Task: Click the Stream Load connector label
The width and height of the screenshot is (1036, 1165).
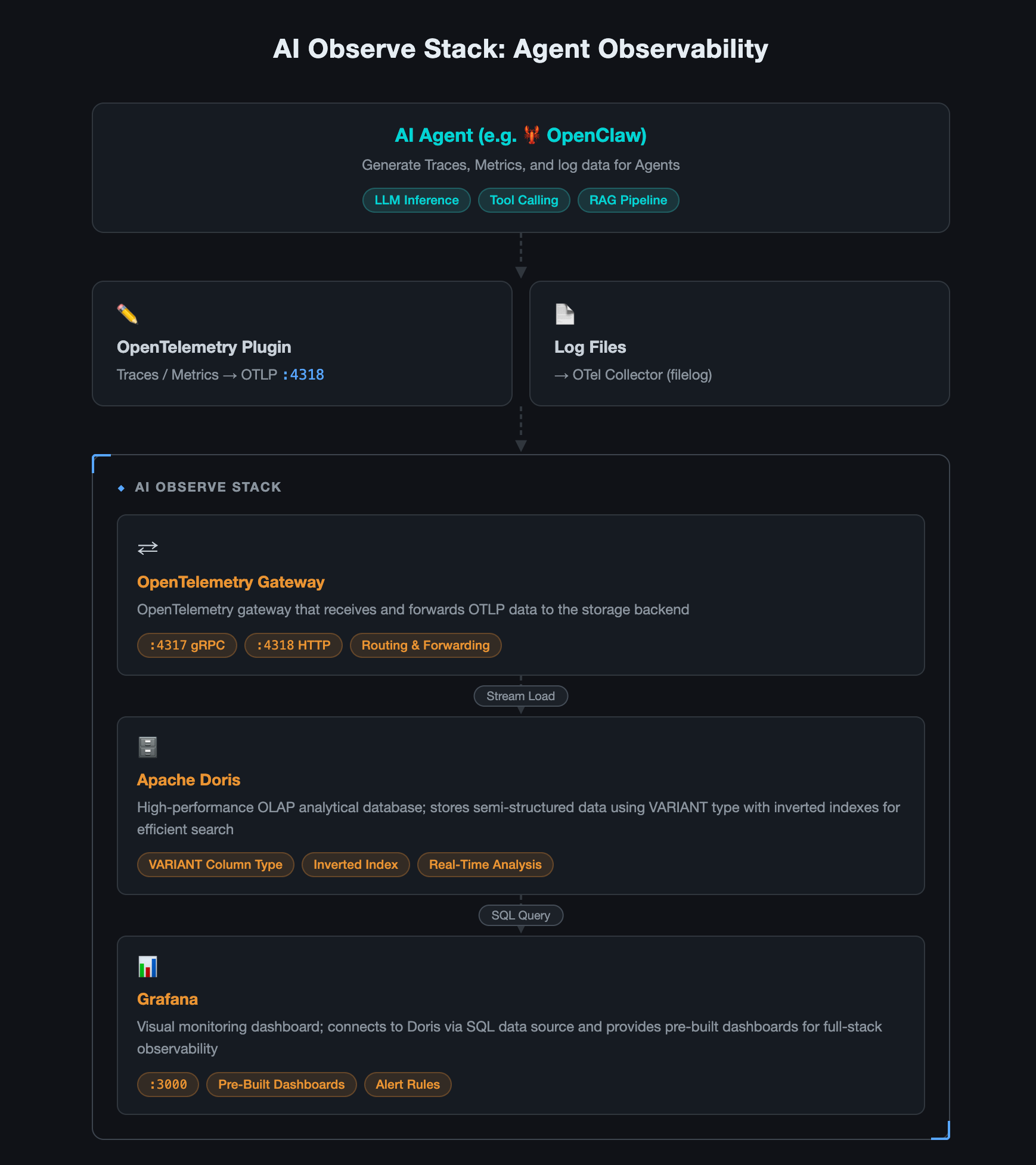Action: coord(520,696)
